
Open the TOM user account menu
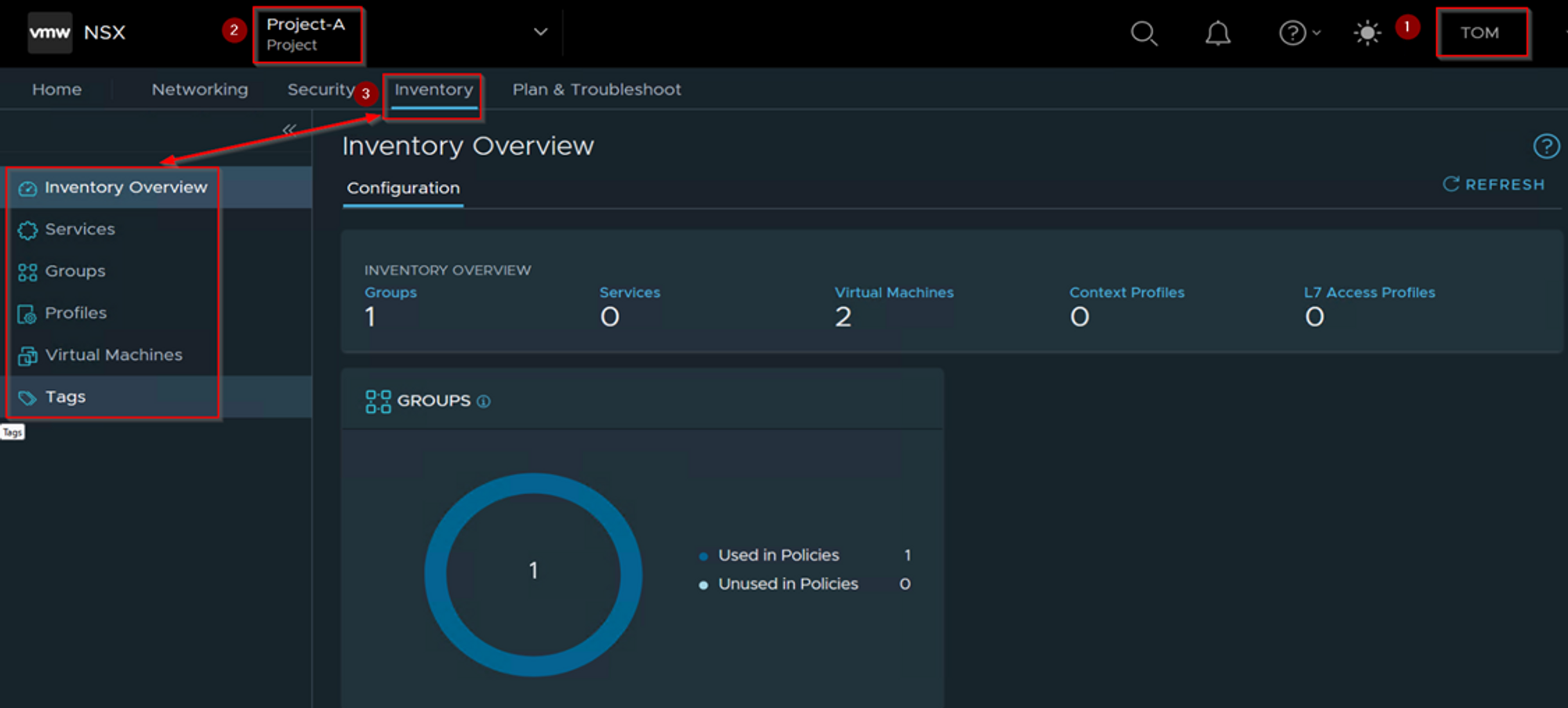pyautogui.click(x=1480, y=33)
